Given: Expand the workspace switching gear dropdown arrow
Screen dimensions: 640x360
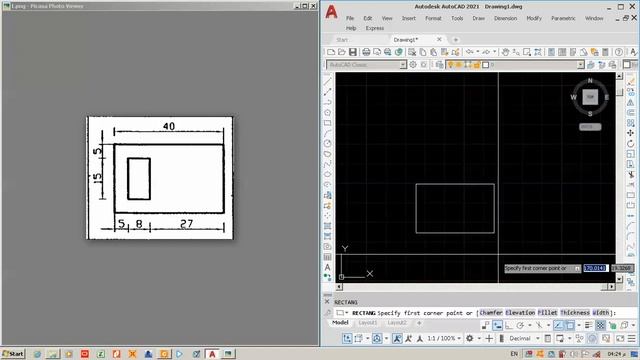Looking at the screenshot, I should 478,338.
